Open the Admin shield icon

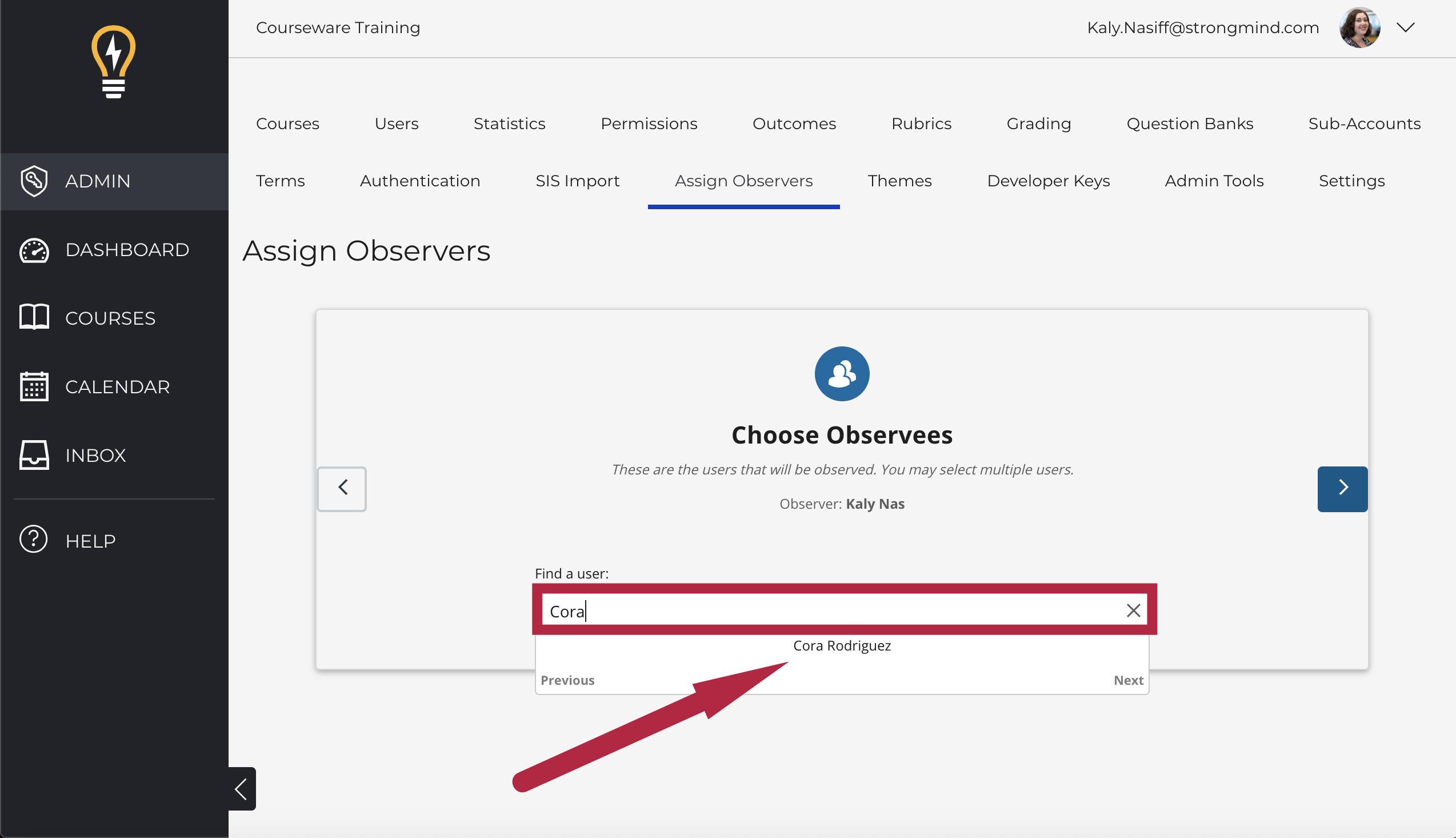[x=34, y=181]
